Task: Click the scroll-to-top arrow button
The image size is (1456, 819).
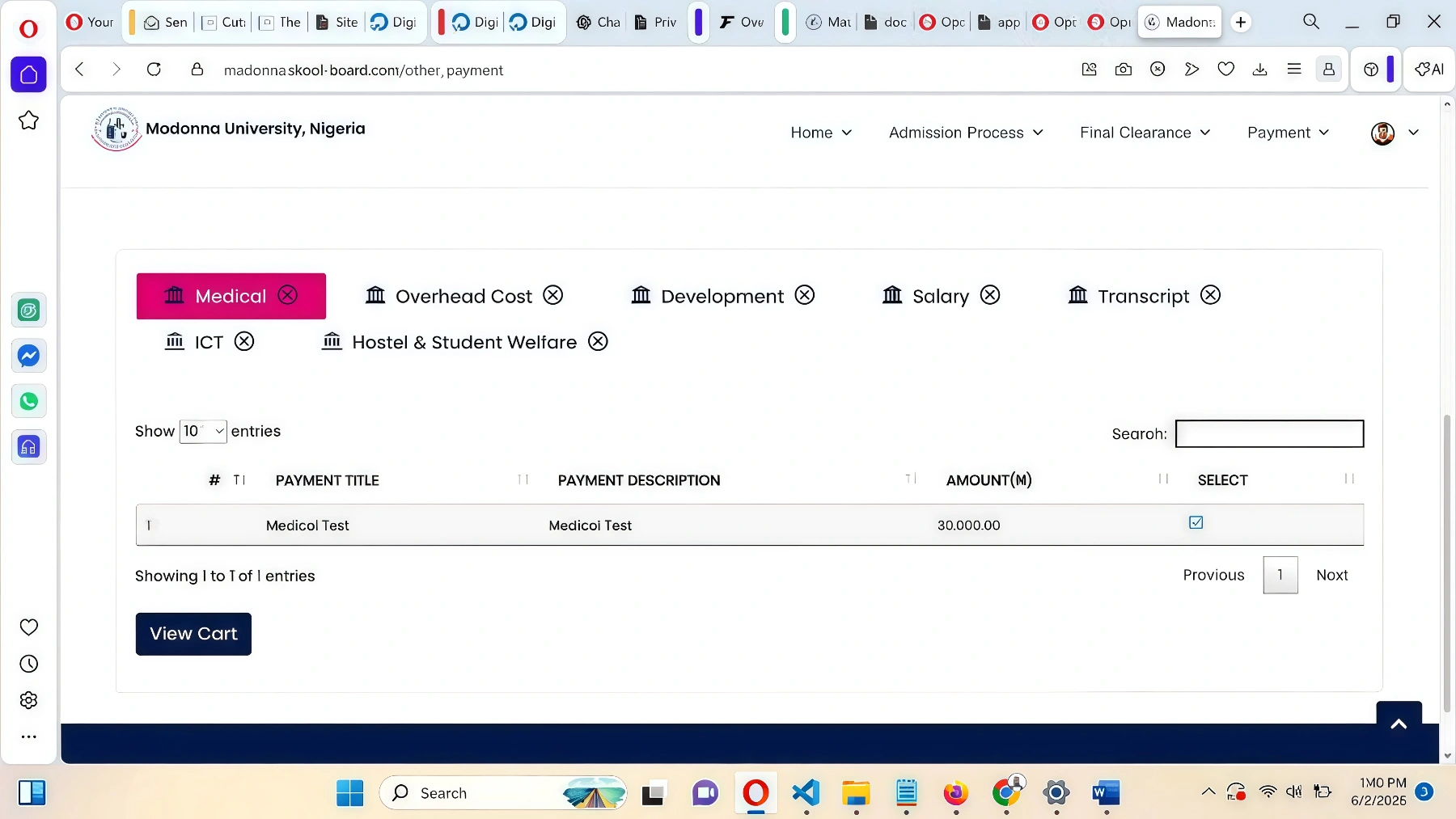Action: click(x=1399, y=724)
